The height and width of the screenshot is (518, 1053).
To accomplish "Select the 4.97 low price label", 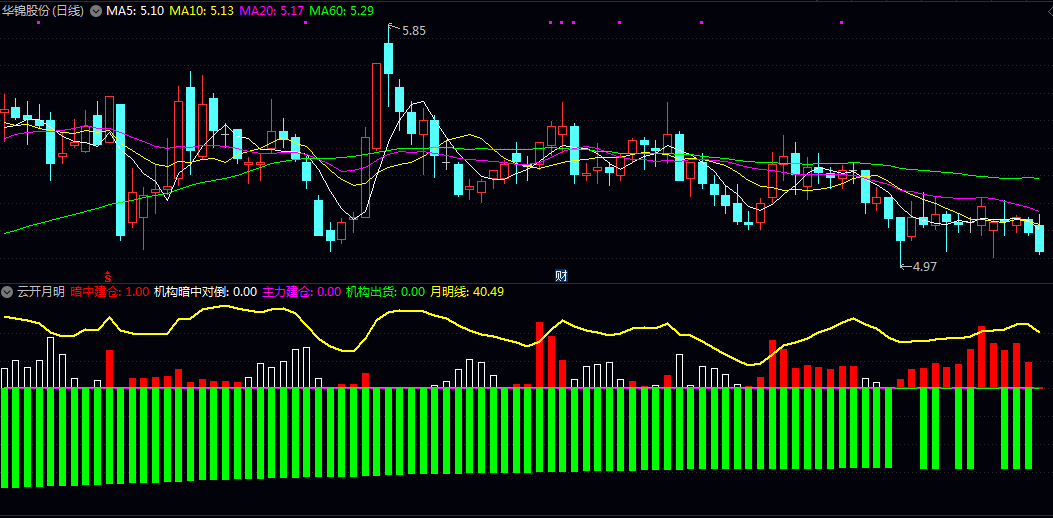I will coord(924,267).
